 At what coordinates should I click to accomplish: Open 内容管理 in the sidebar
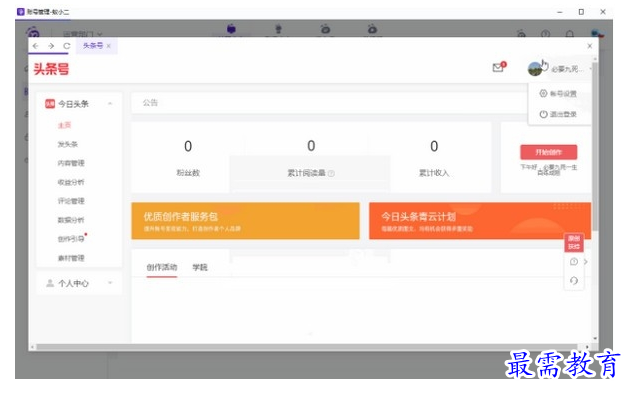(x=71, y=163)
